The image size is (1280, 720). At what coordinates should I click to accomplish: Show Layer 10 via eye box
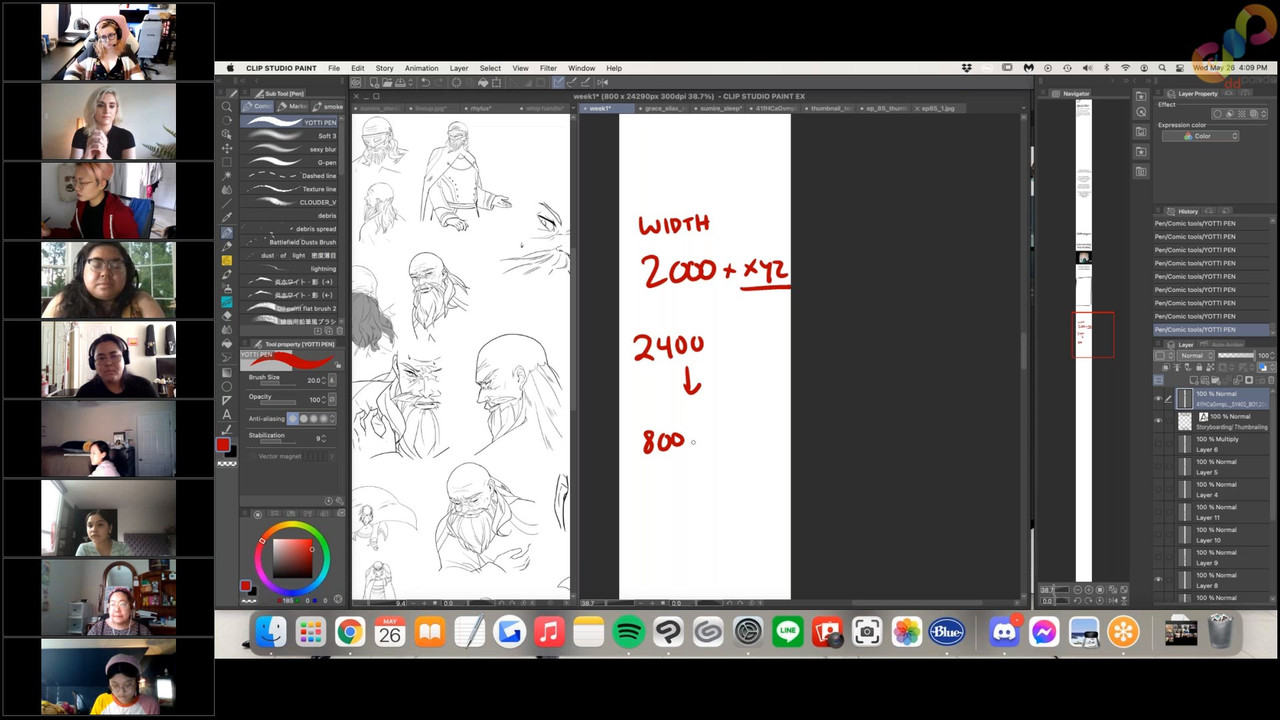(1158, 535)
